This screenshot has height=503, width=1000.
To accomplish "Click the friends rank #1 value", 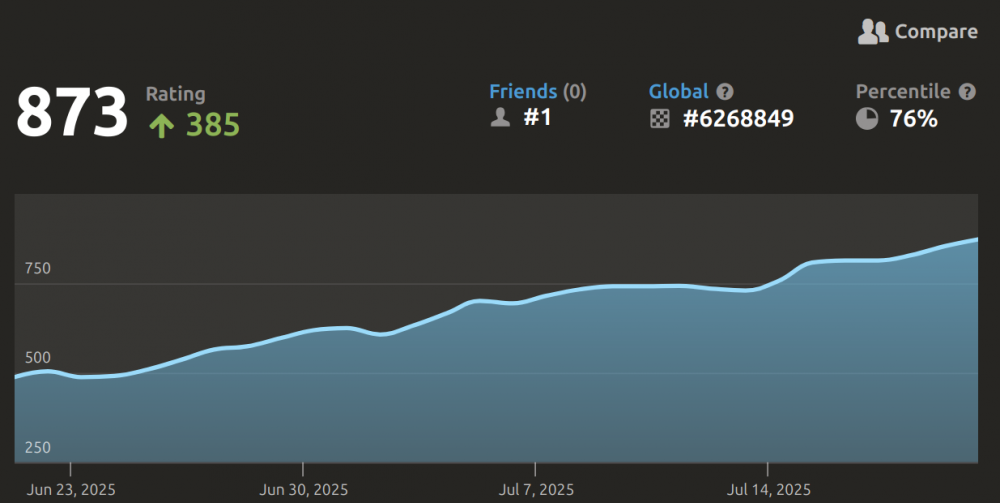I will coord(537,119).
